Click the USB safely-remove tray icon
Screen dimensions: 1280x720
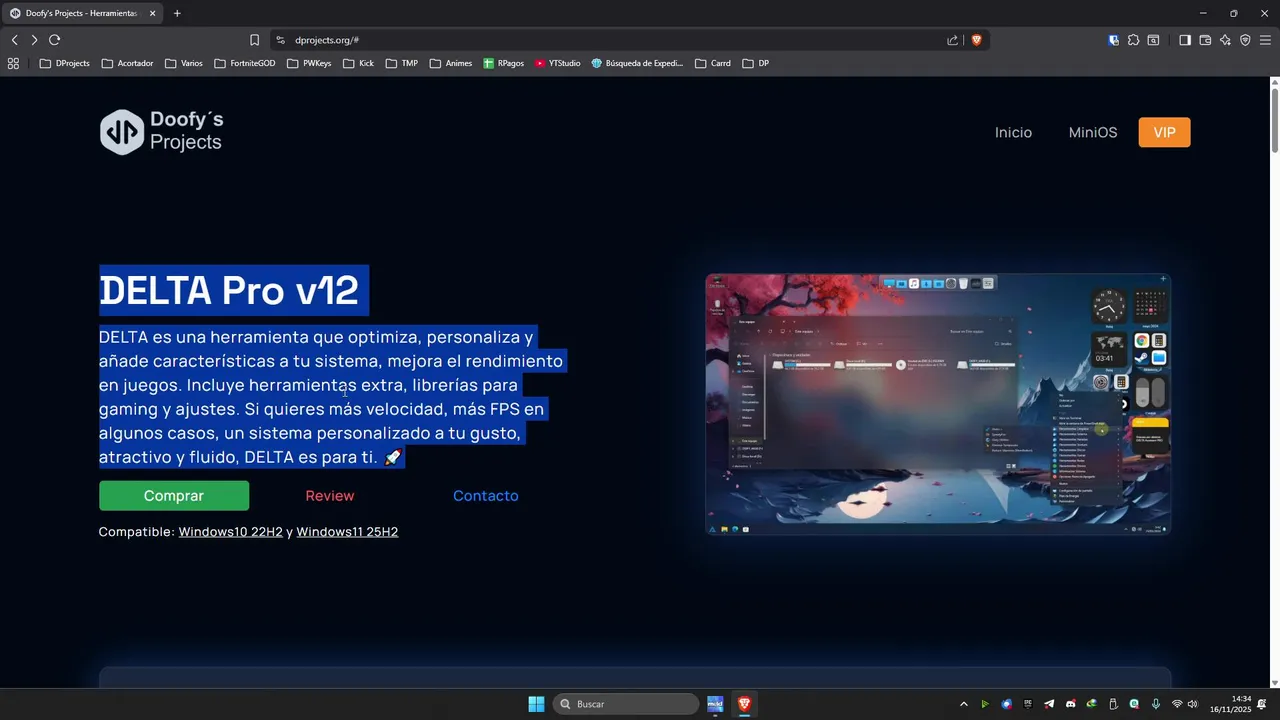click(1113, 704)
